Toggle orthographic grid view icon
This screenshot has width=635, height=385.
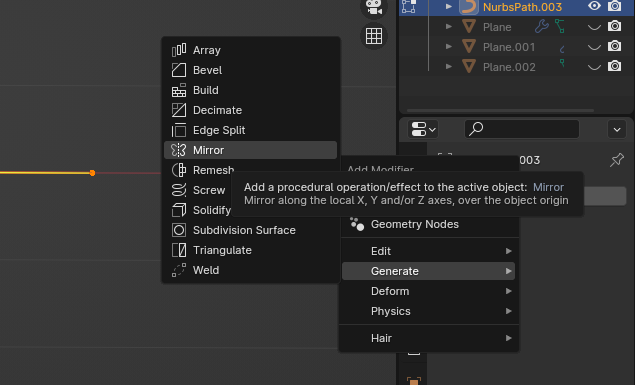(x=374, y=36)
